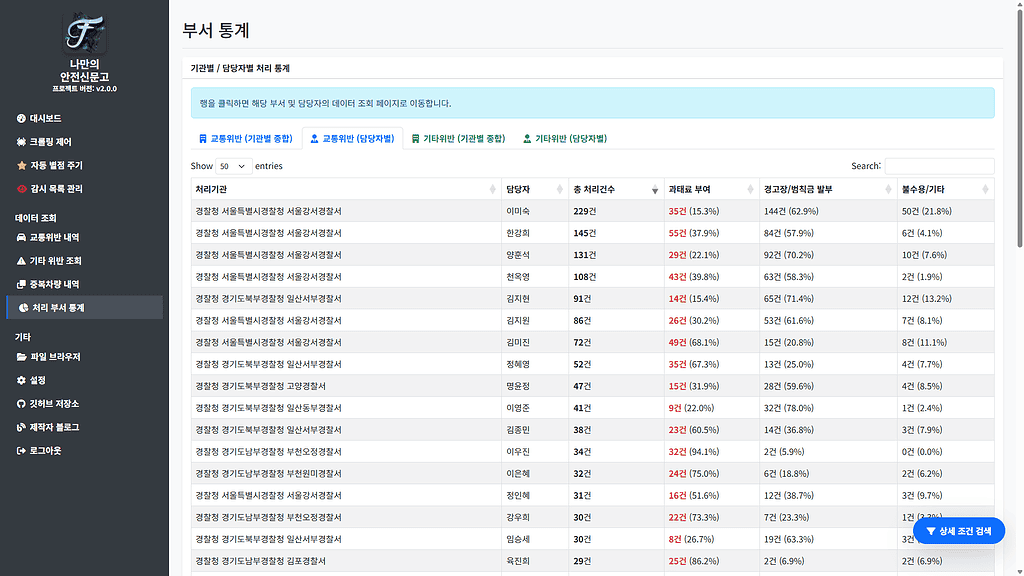Select the 자동 벌점 주기 star icon
This screenshot has height=576, width=1024.
pyautogui.click(x=21, y=165)
